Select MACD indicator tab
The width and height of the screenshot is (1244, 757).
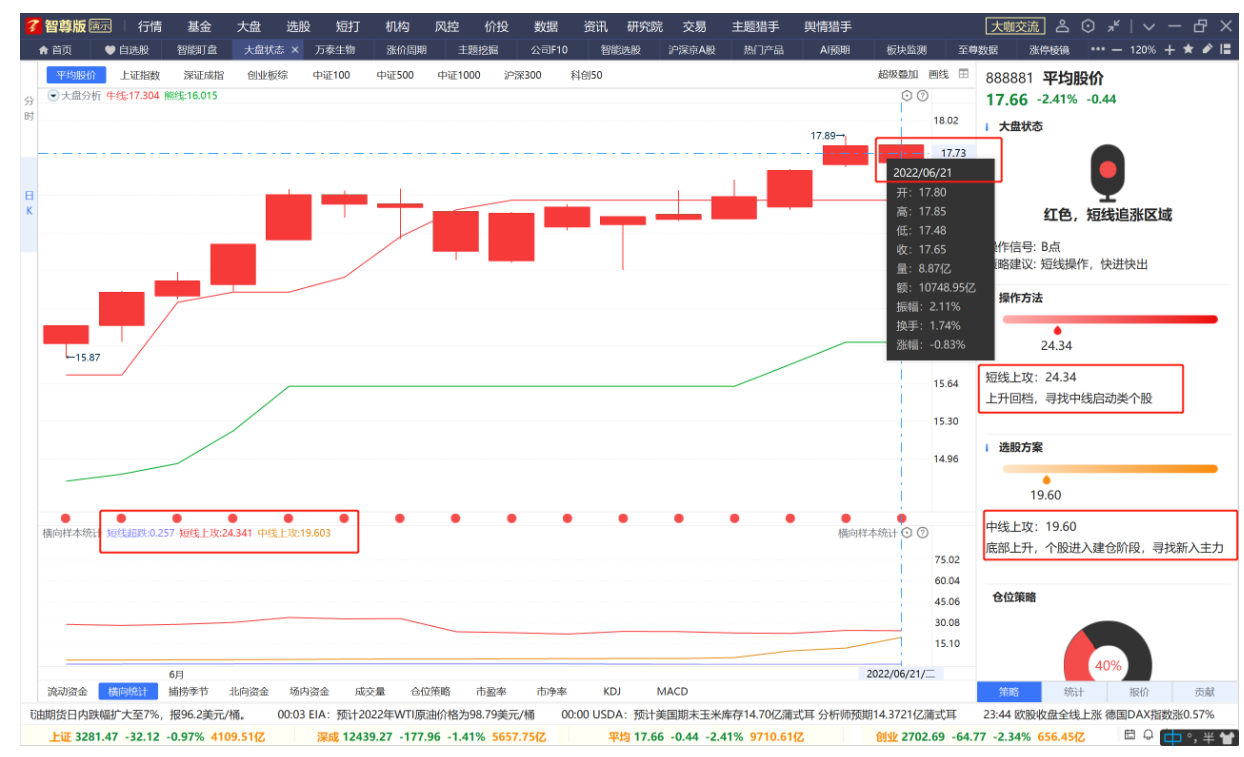tap(672, 691)
